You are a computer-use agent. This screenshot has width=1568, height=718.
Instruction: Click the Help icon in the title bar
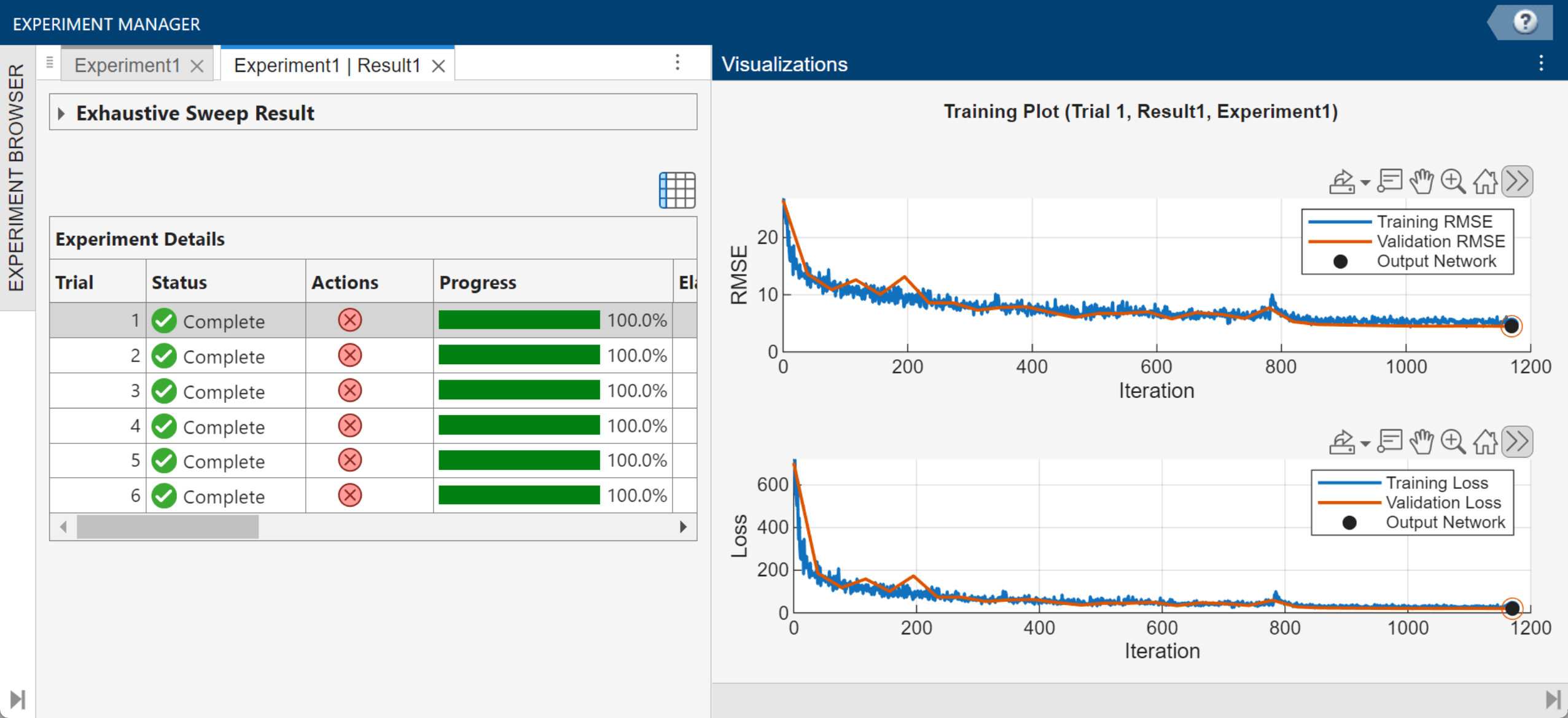coord(1526,23)
